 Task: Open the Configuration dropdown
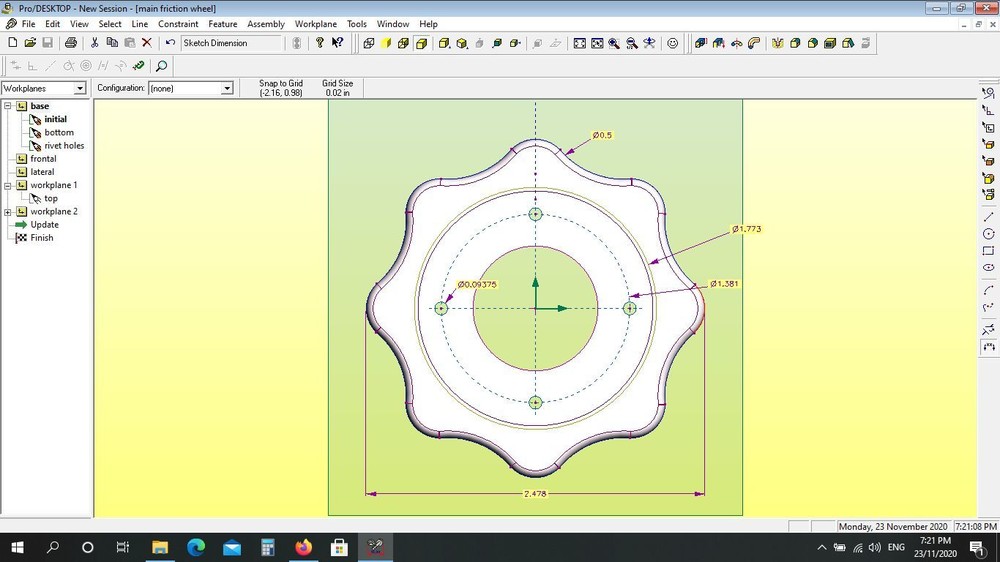(x=227, y=89)
